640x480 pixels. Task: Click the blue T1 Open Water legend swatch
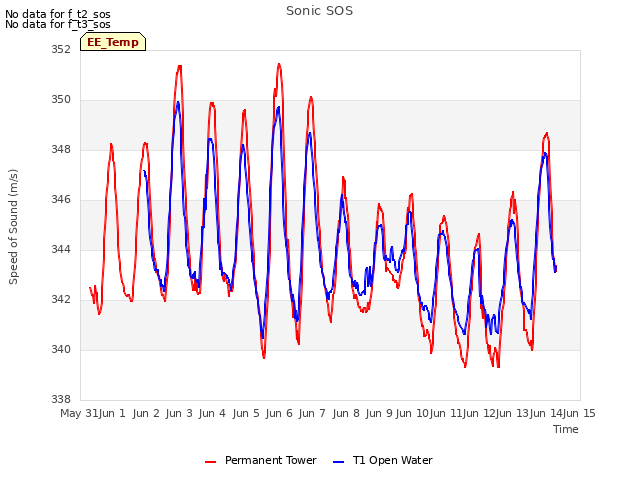(339, 462)
